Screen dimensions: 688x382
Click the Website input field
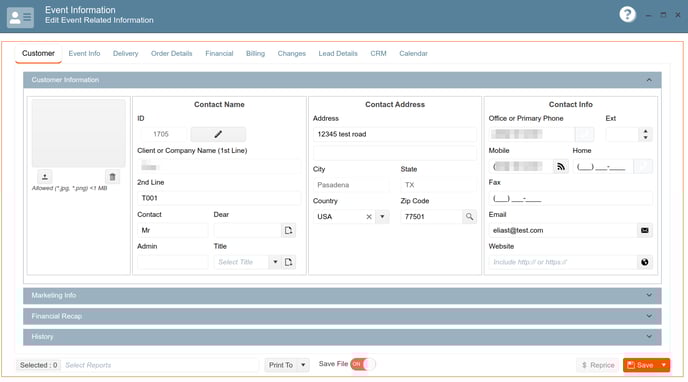[x=563, y=262]
